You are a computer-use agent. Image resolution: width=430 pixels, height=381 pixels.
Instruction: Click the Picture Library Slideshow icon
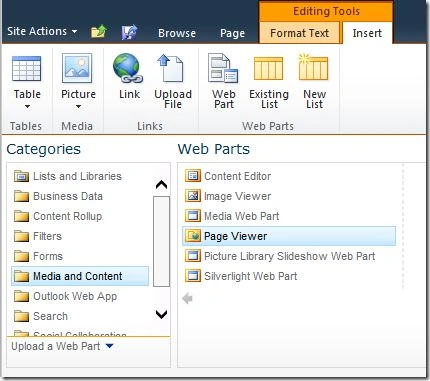[193, 256]
